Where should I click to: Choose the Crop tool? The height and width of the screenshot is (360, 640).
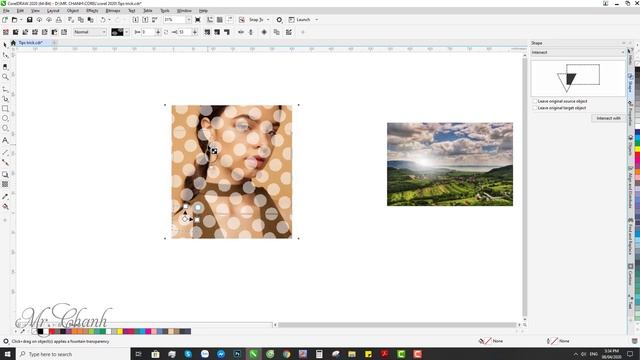click(5, 66)
